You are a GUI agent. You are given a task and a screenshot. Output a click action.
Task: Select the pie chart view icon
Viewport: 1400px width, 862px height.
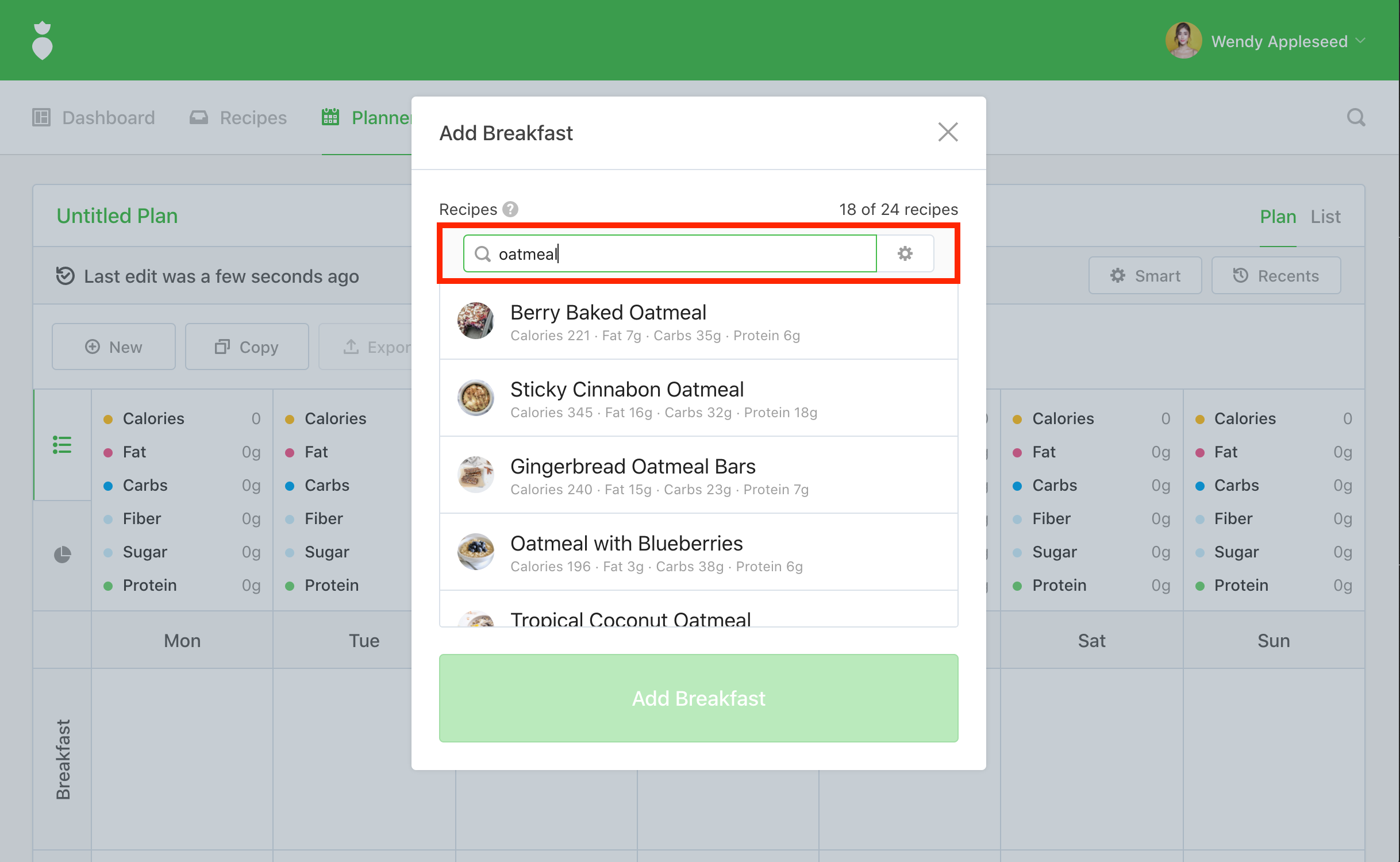[x=62, y=555]
